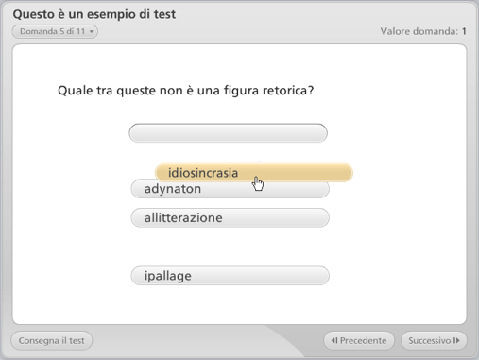Click the small arrow on the question selector
The image size is (479, 360).
[x=92, y=32]
